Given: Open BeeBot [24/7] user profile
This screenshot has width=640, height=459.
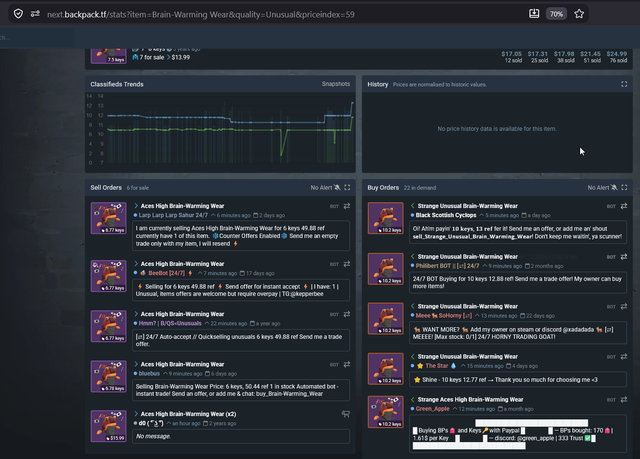Looking at the screenshot, I should [167, 273].
